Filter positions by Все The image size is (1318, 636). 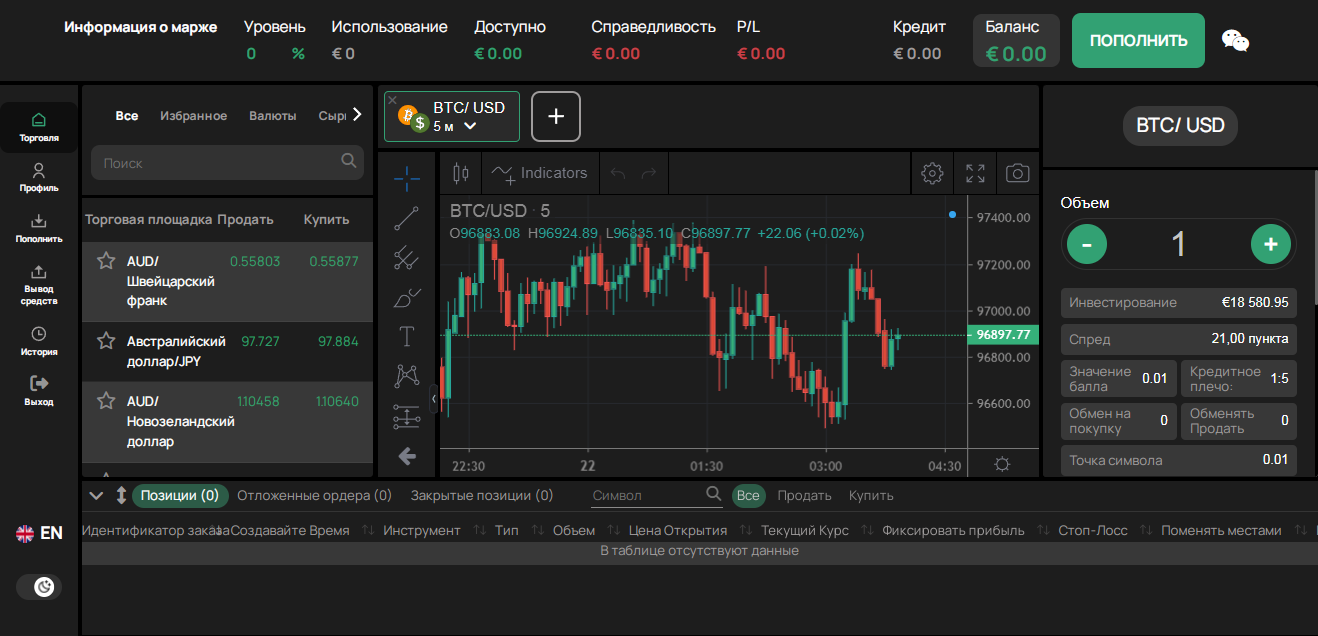[x=748, y=495]
